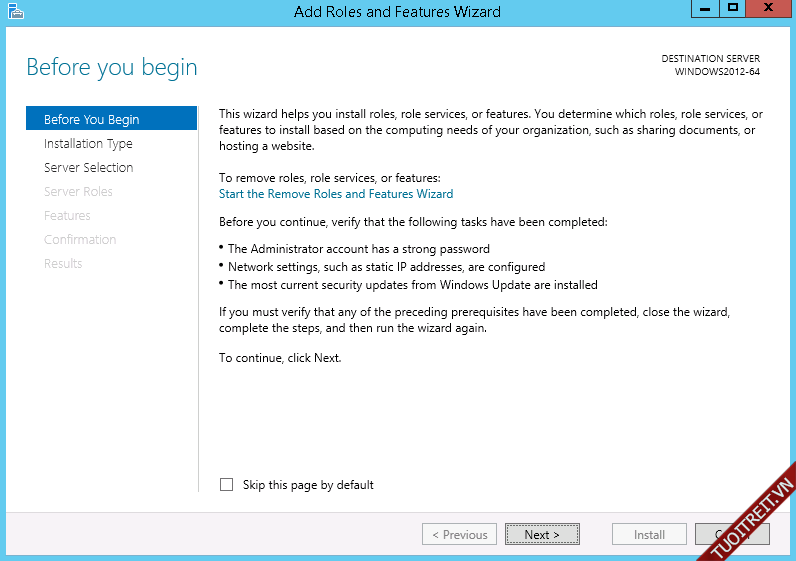Open the Start the Remove Roles and Features Wizard link
Image resolution: width=796 pixels, height=561 pixels.
pos(336,194)
